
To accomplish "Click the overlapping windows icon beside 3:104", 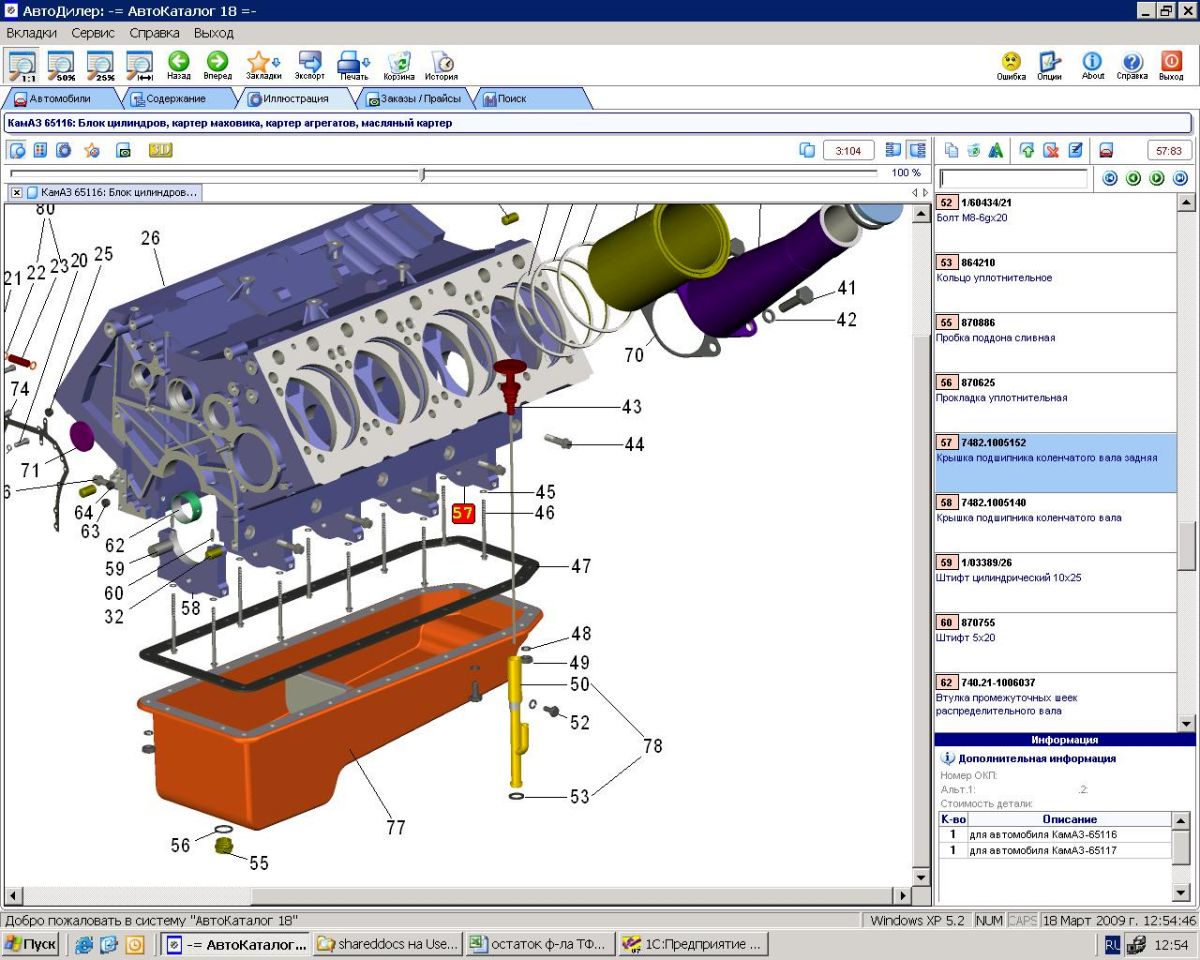I will [x=808, y=151].
